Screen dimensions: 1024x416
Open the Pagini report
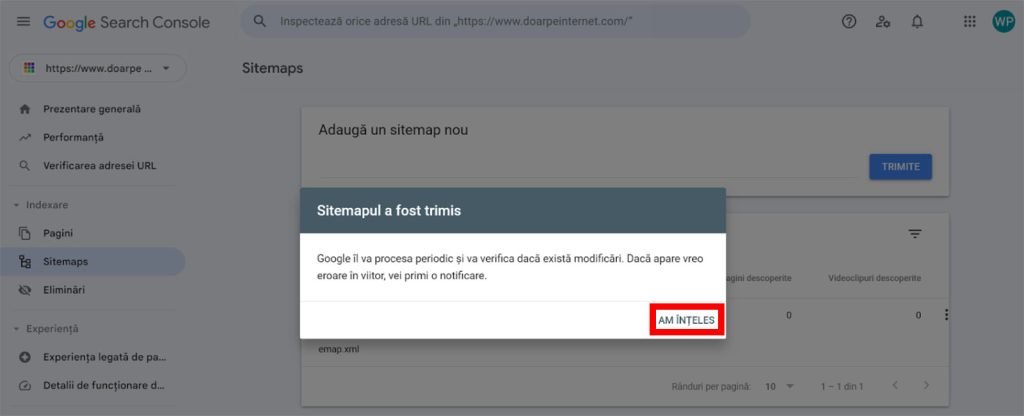click(x=58, y=233)
